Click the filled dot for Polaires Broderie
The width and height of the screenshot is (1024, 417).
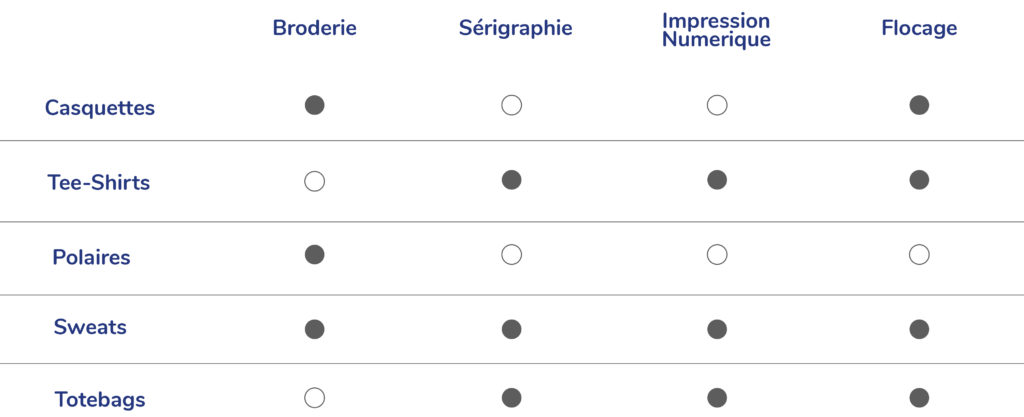point(314,255)
